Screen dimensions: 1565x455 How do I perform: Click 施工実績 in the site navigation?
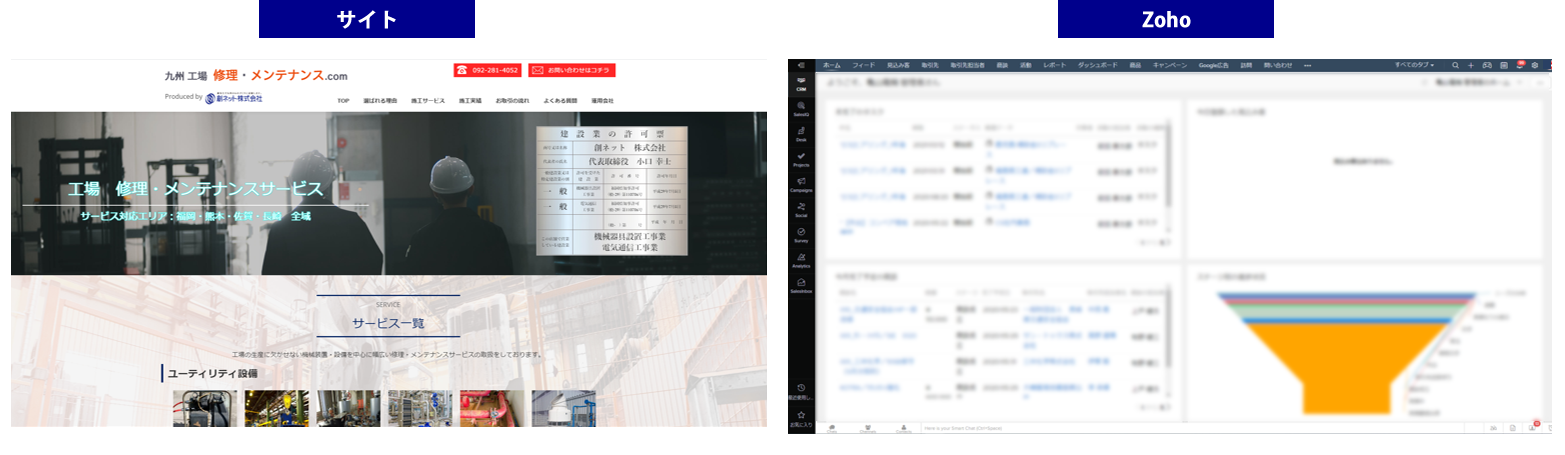point(470,101)
